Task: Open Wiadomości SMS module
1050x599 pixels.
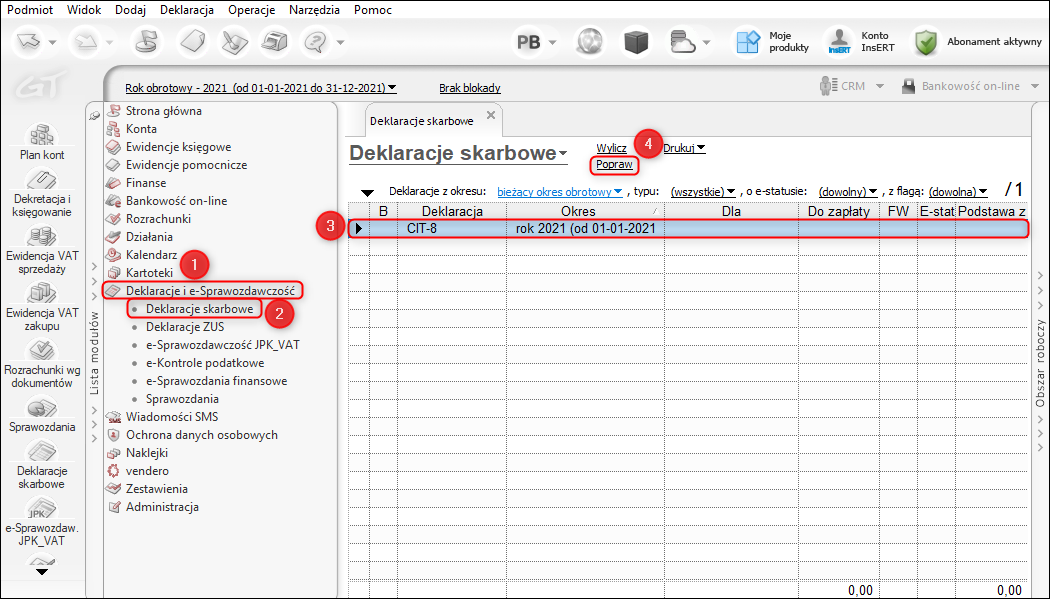Action: pos(163,416)
